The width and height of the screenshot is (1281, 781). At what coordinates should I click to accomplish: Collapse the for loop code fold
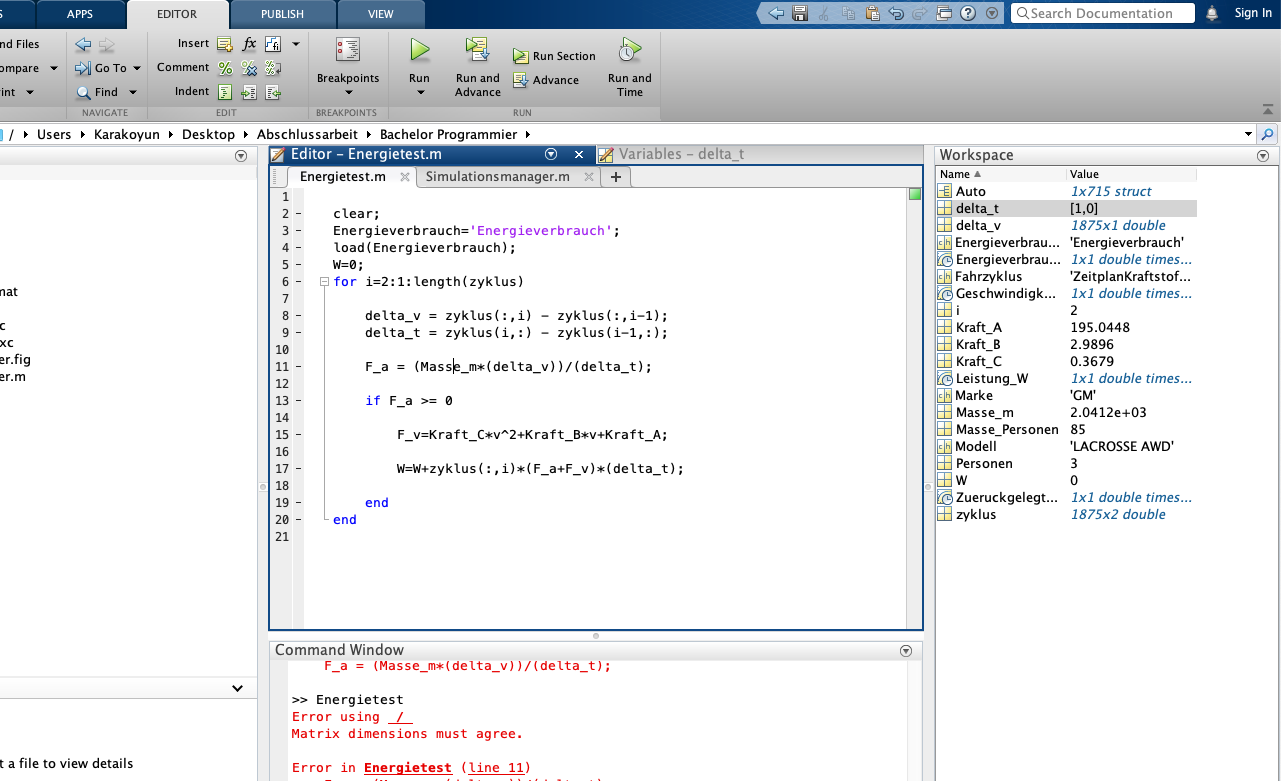(323, 282)
